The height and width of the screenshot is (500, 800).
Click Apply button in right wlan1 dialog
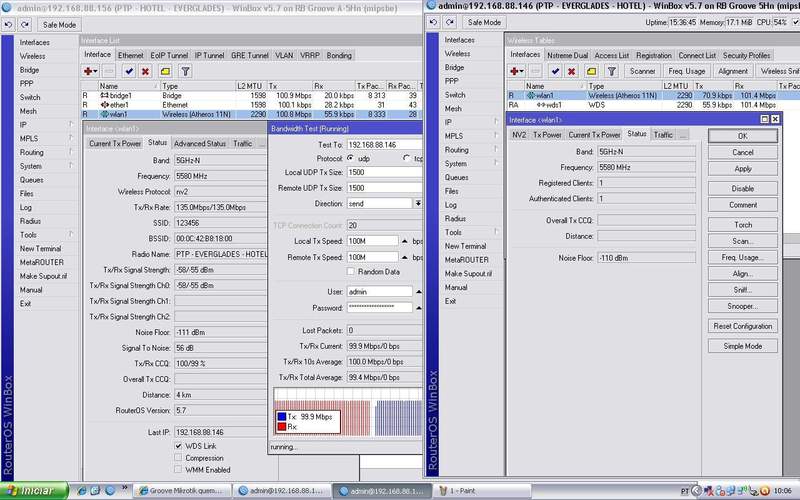tap(743, 169)
